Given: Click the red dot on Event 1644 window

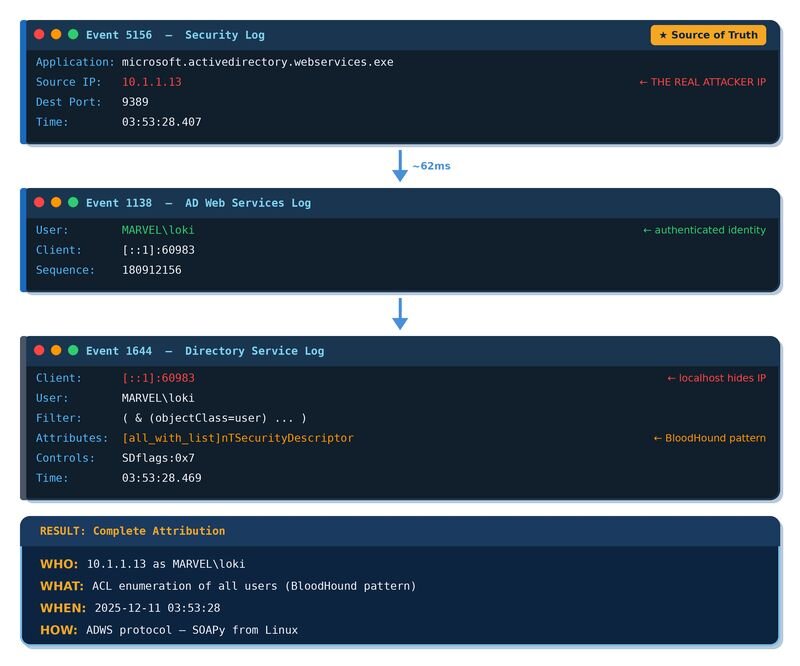Looking at the screenshot, I should (39, 351).
